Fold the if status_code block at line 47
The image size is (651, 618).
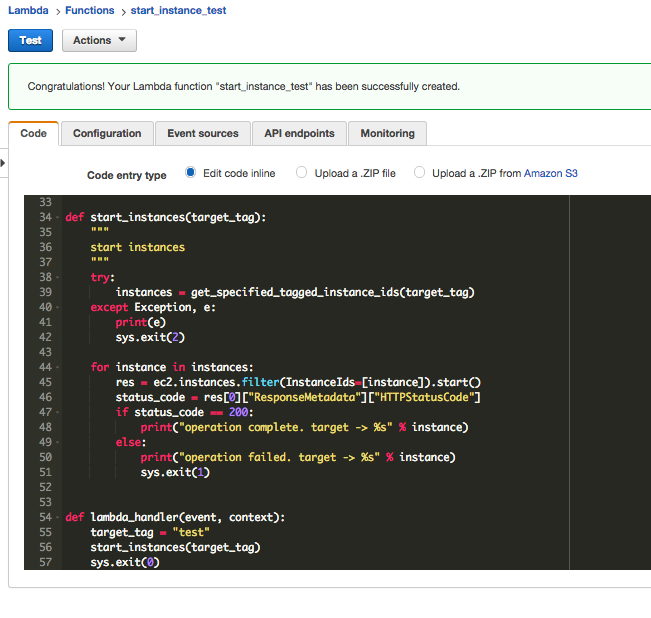[56, 412]
